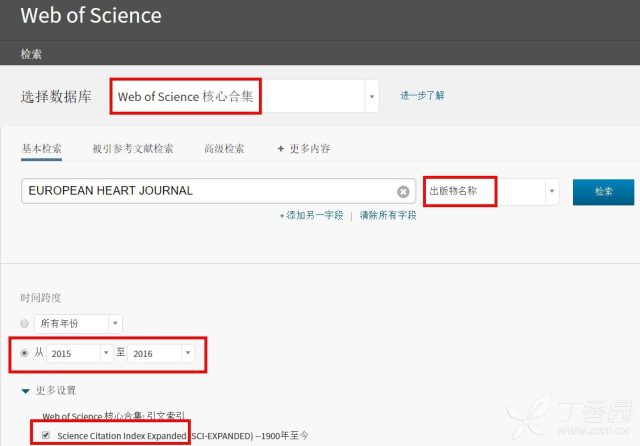
Task: Open the Web of Science 核心合集 database dropdown
Action: point(244,96)
